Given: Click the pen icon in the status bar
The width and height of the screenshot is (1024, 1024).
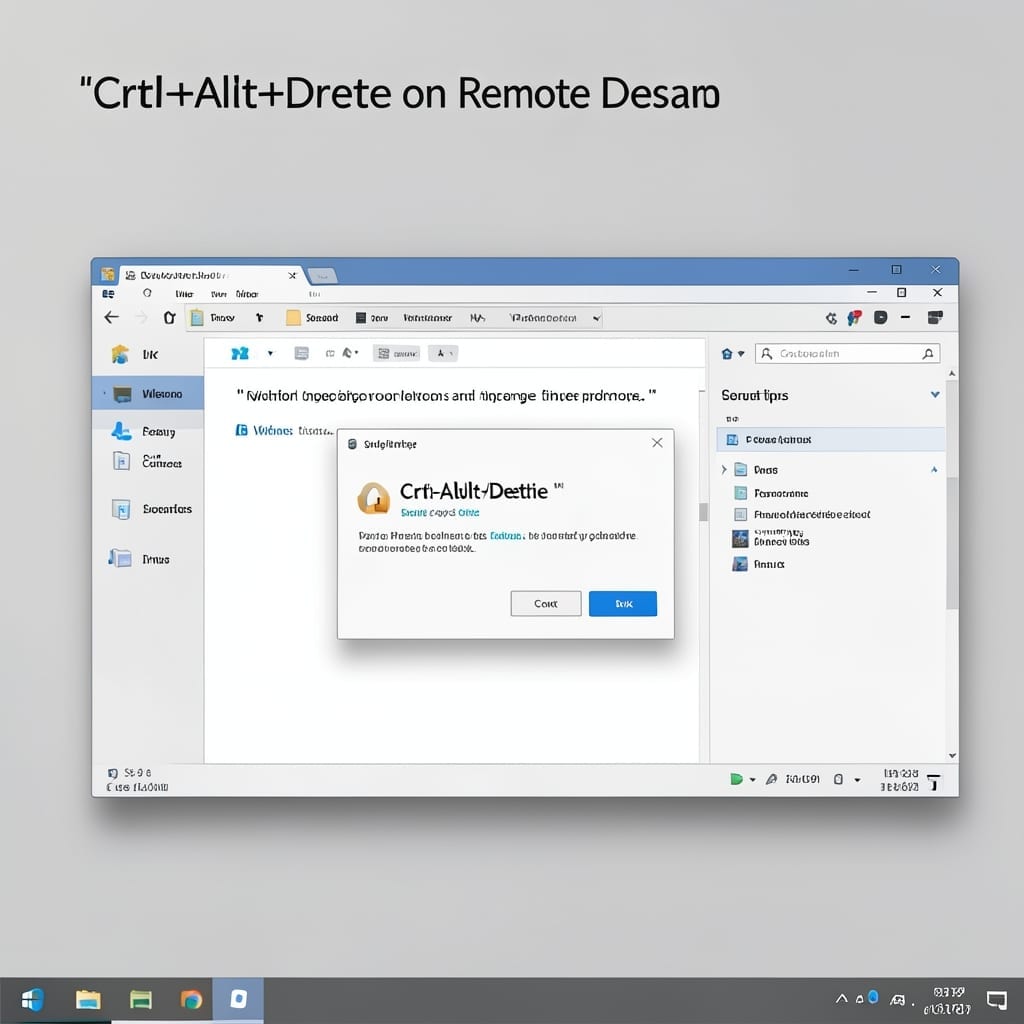Looking at the screenshot, I should 771,778.
